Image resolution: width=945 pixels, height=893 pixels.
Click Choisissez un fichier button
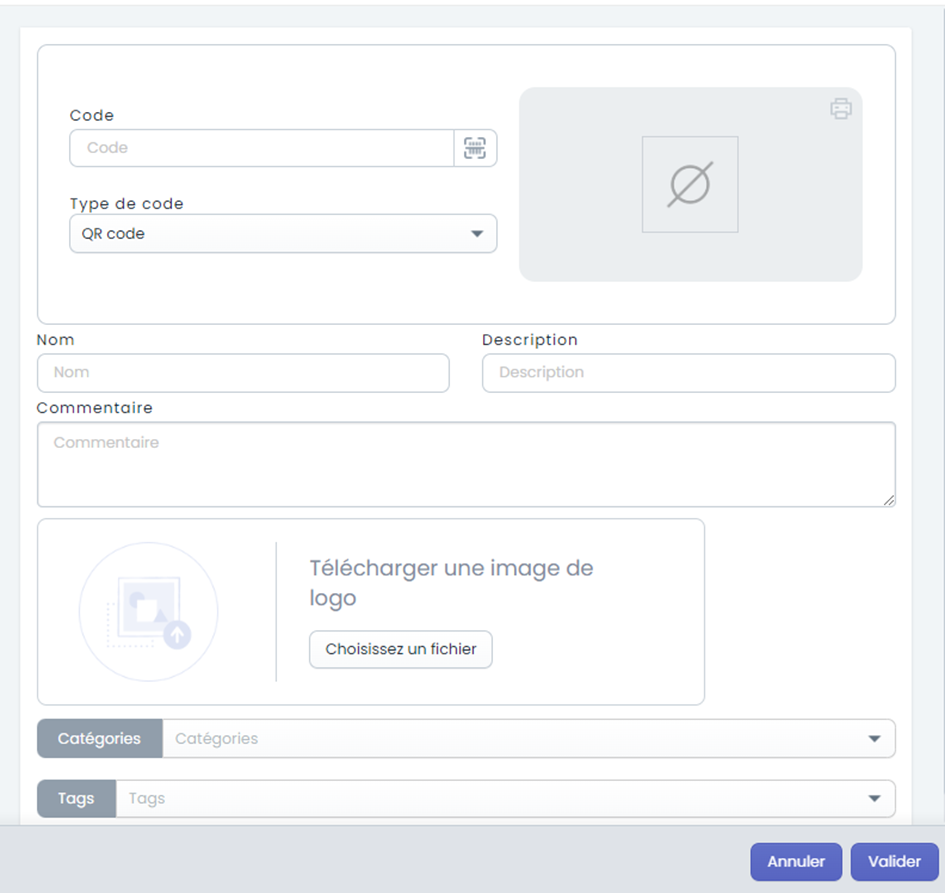click(401, 650)
